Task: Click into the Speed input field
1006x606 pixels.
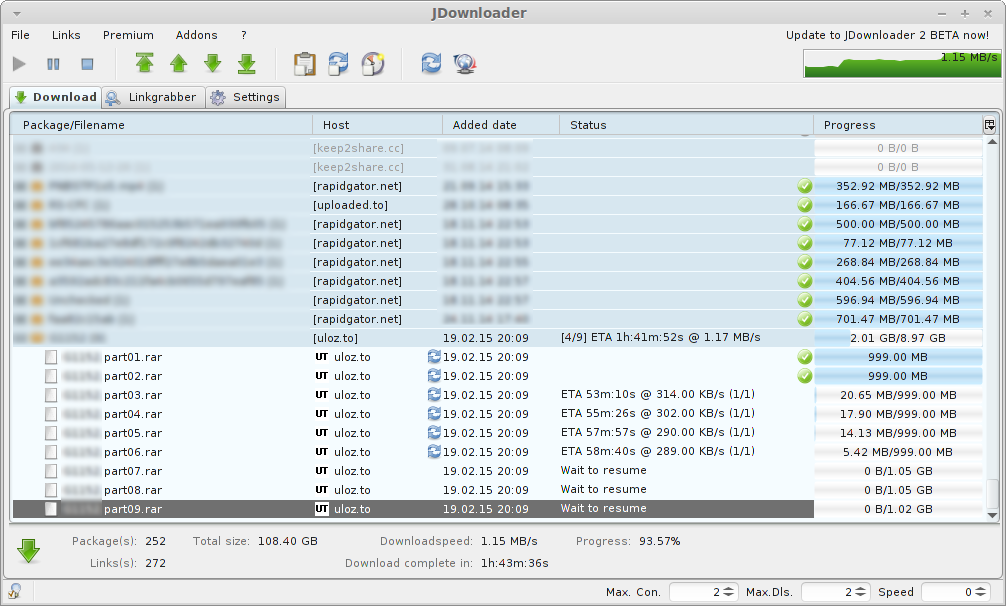Action: [948, 592]
